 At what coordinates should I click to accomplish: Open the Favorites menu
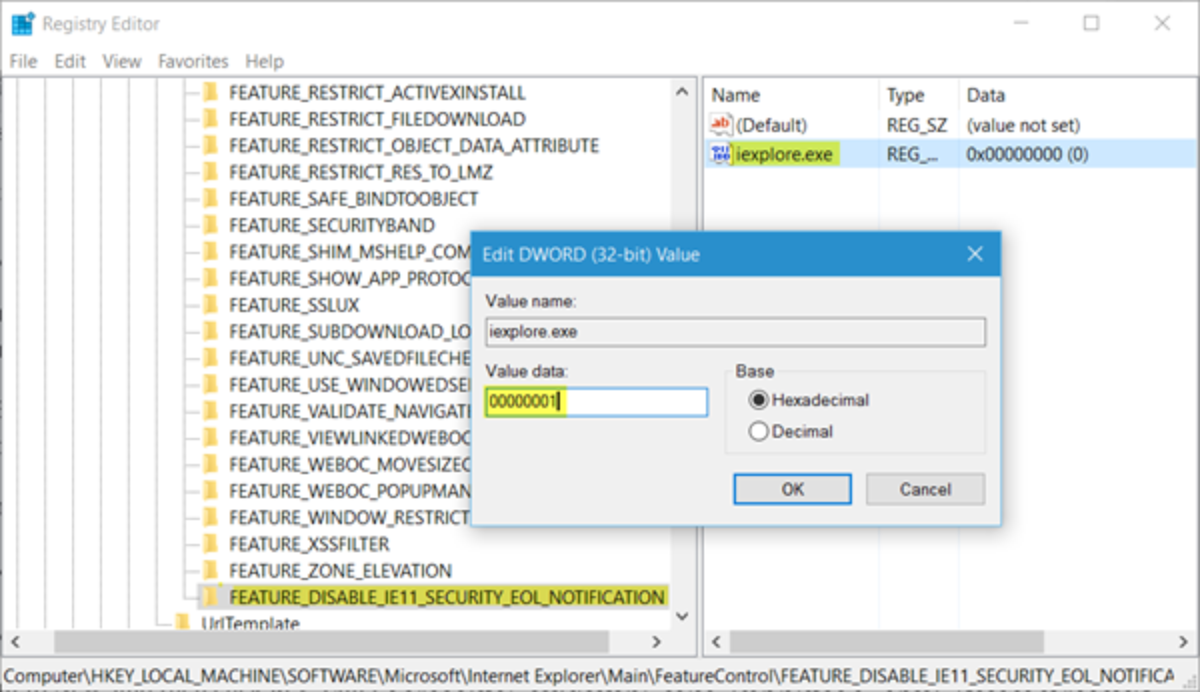coord(193,61)
